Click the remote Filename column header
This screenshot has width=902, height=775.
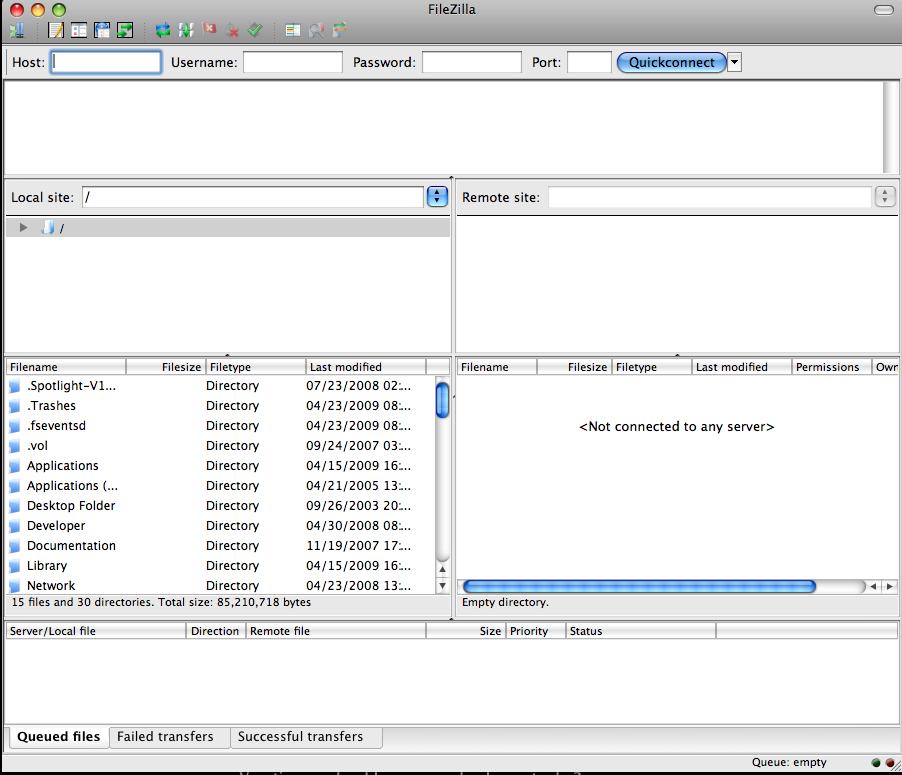point(497,366)
